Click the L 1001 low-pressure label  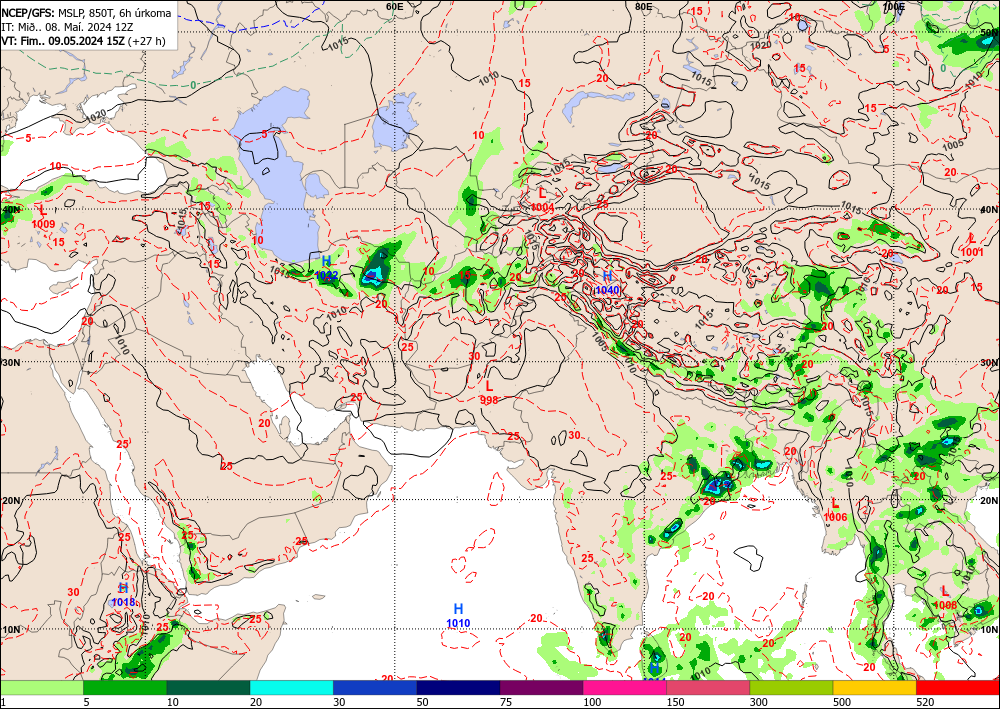point(972,245)
